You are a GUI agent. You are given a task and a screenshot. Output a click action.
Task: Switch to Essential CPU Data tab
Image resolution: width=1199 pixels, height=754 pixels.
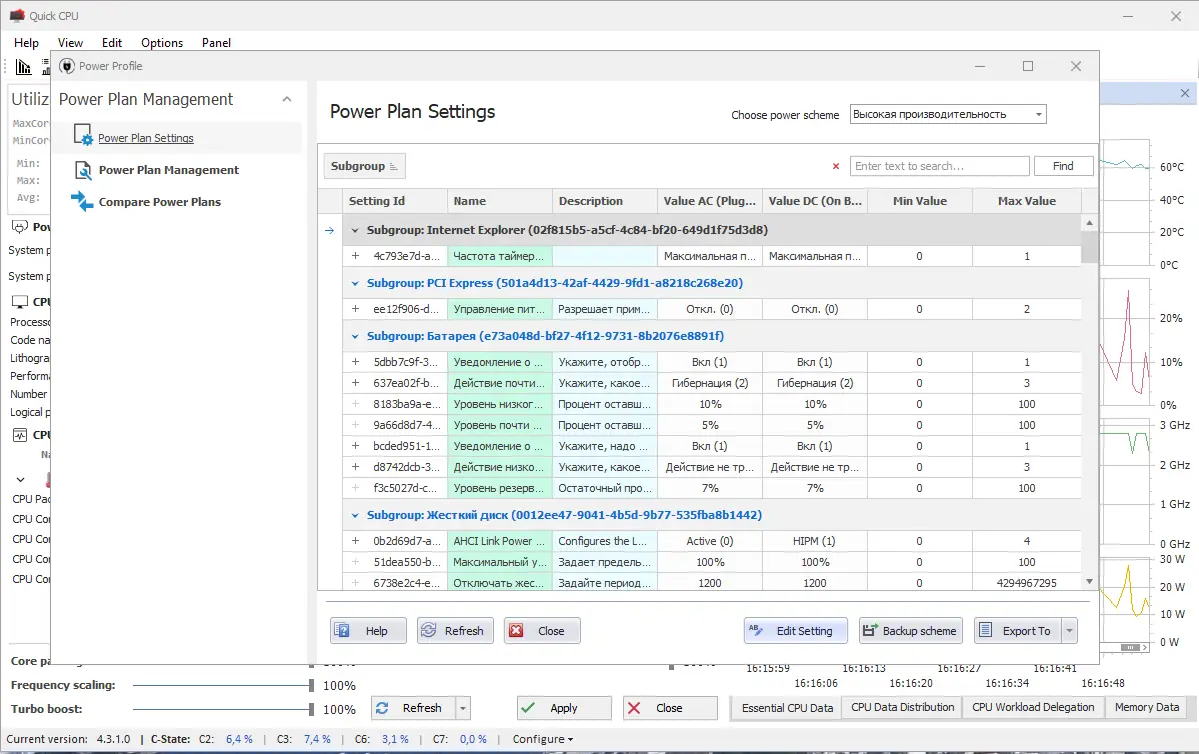787,708
